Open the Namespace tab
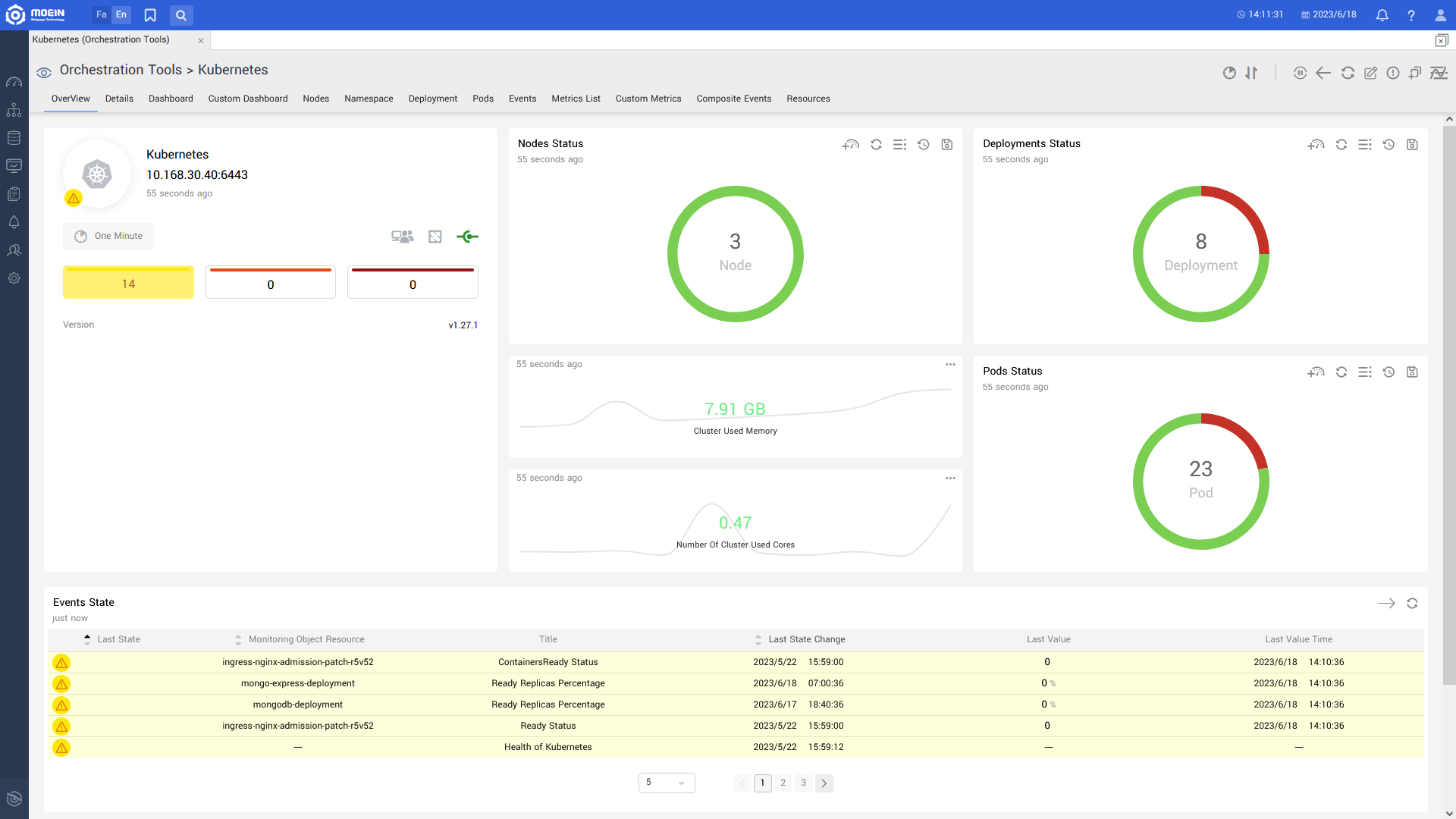The width and height of the screenshot is (1456, 819). pos(369,99)
